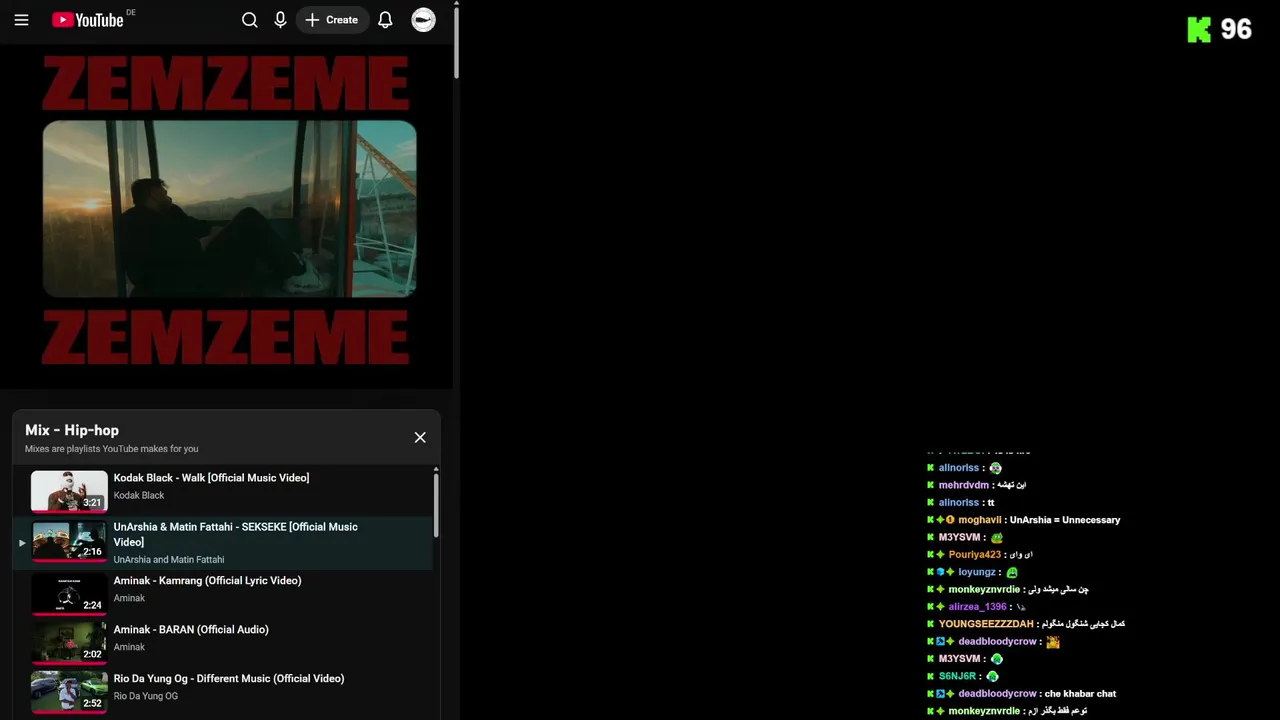Click chat username mehrdvdm
Viewport: 1280px width, 720px height.
click(x=963, y=485)
